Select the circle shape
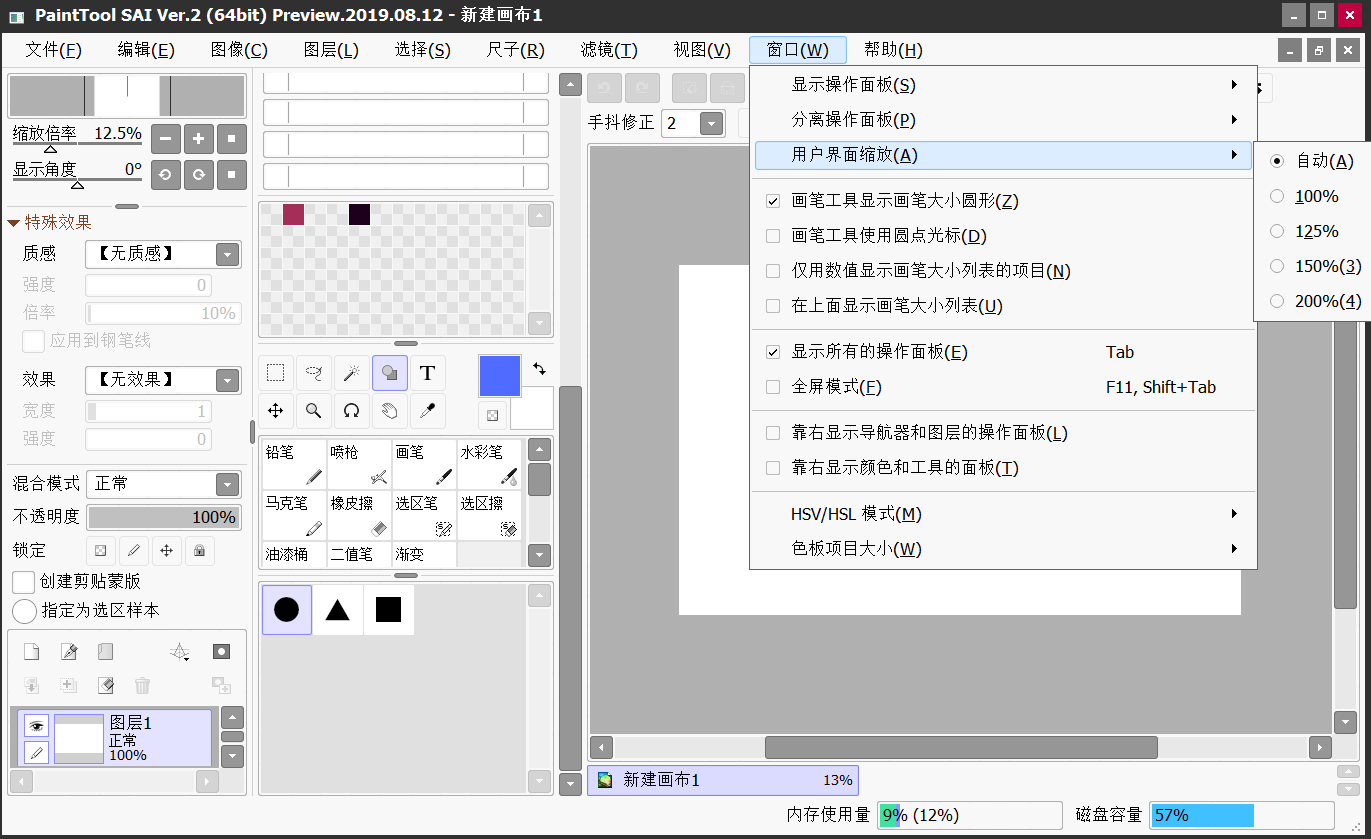 tap(287, 610)
